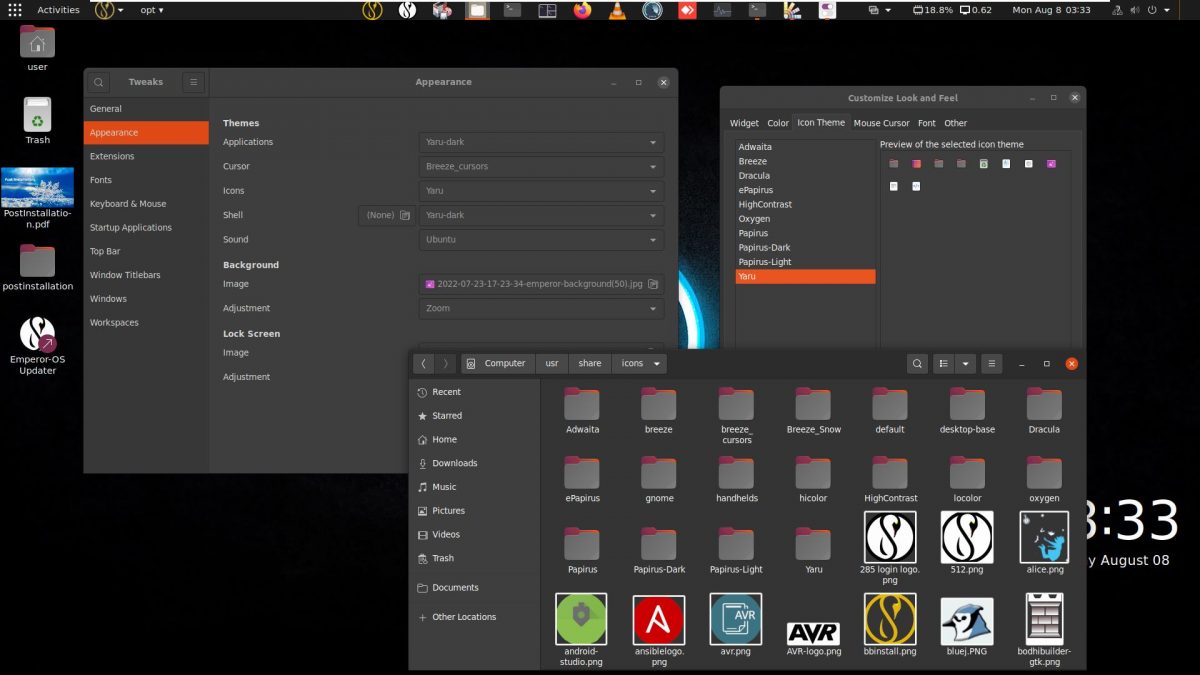Launch Firefox from the top panel

[580, 10]
